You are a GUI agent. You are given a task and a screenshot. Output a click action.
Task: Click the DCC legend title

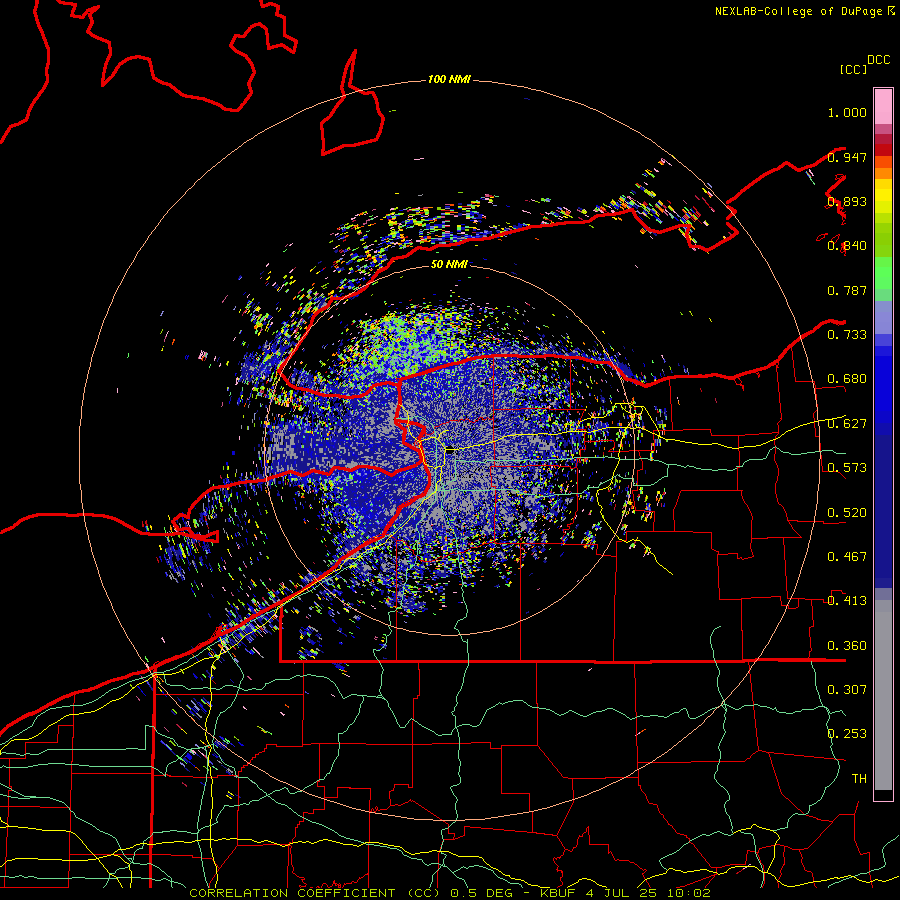[x=879, y=60]
